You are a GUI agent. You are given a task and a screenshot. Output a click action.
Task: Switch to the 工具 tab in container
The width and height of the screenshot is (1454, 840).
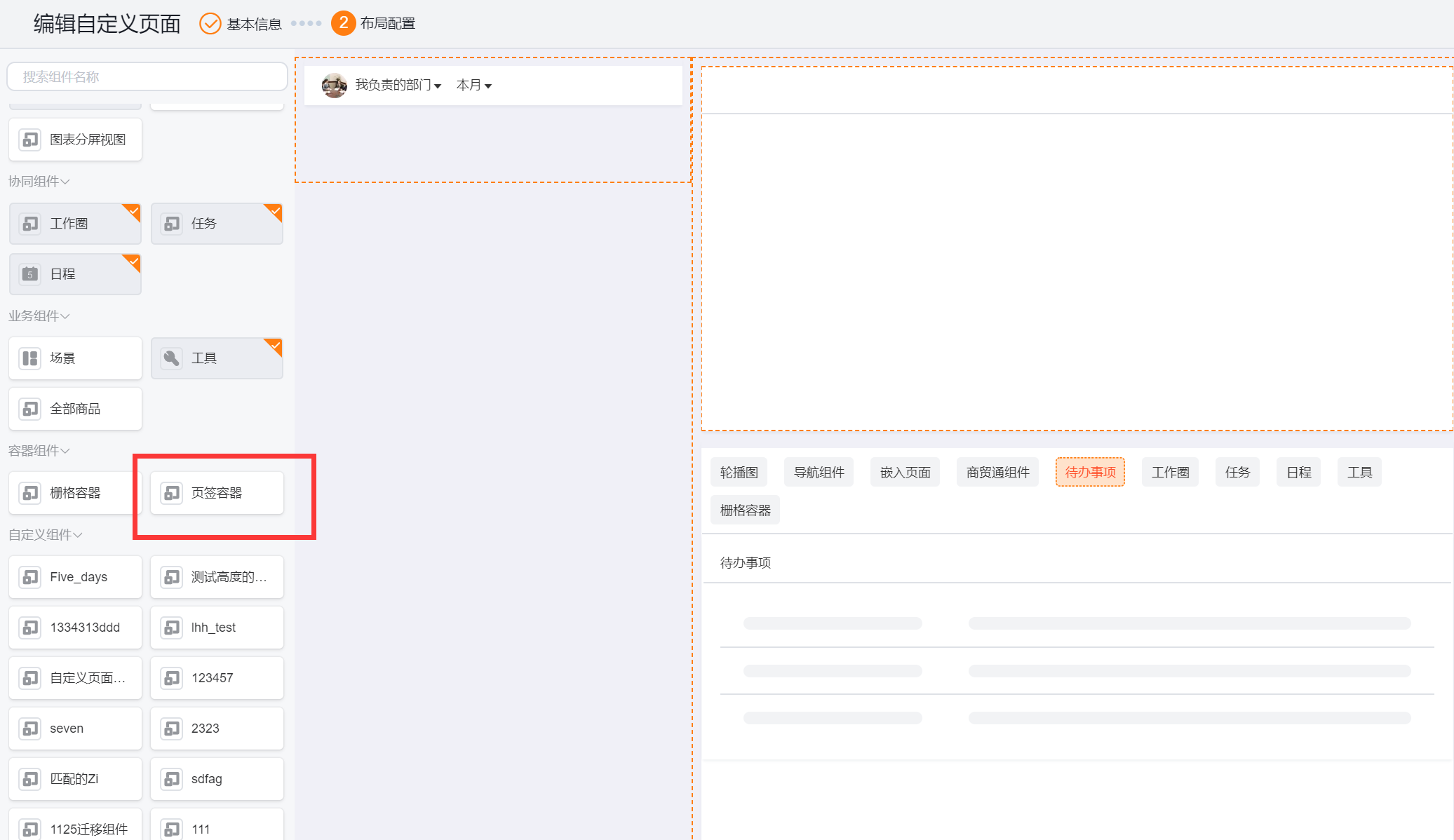pyautogui.click(x=1359, y=473)
